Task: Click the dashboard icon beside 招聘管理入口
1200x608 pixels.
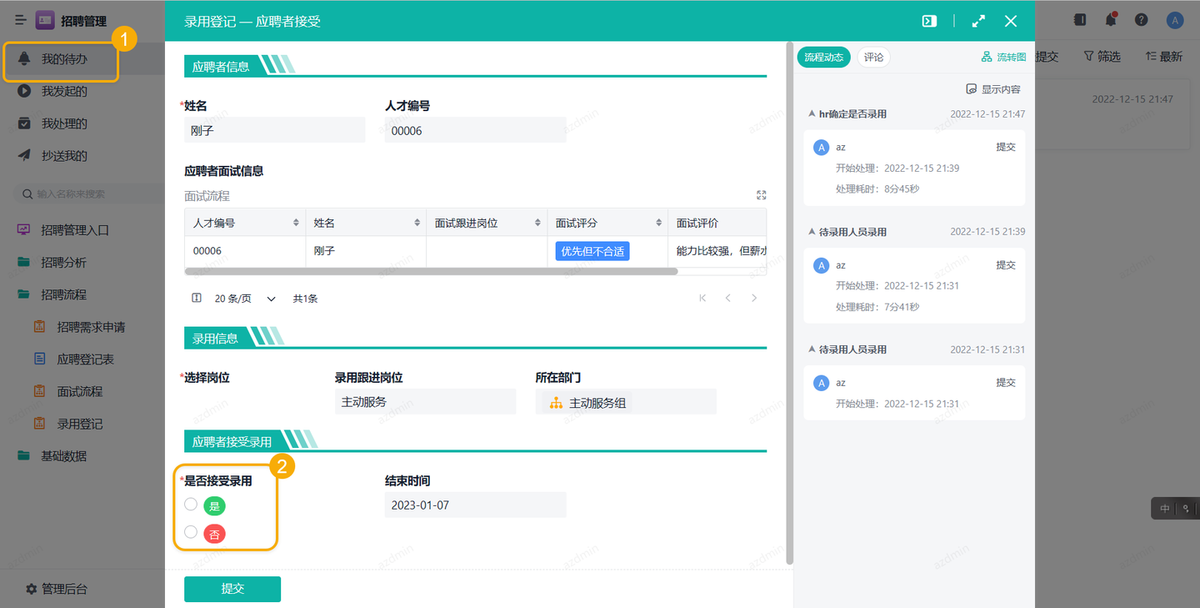Action: click(x=24, y=230)
